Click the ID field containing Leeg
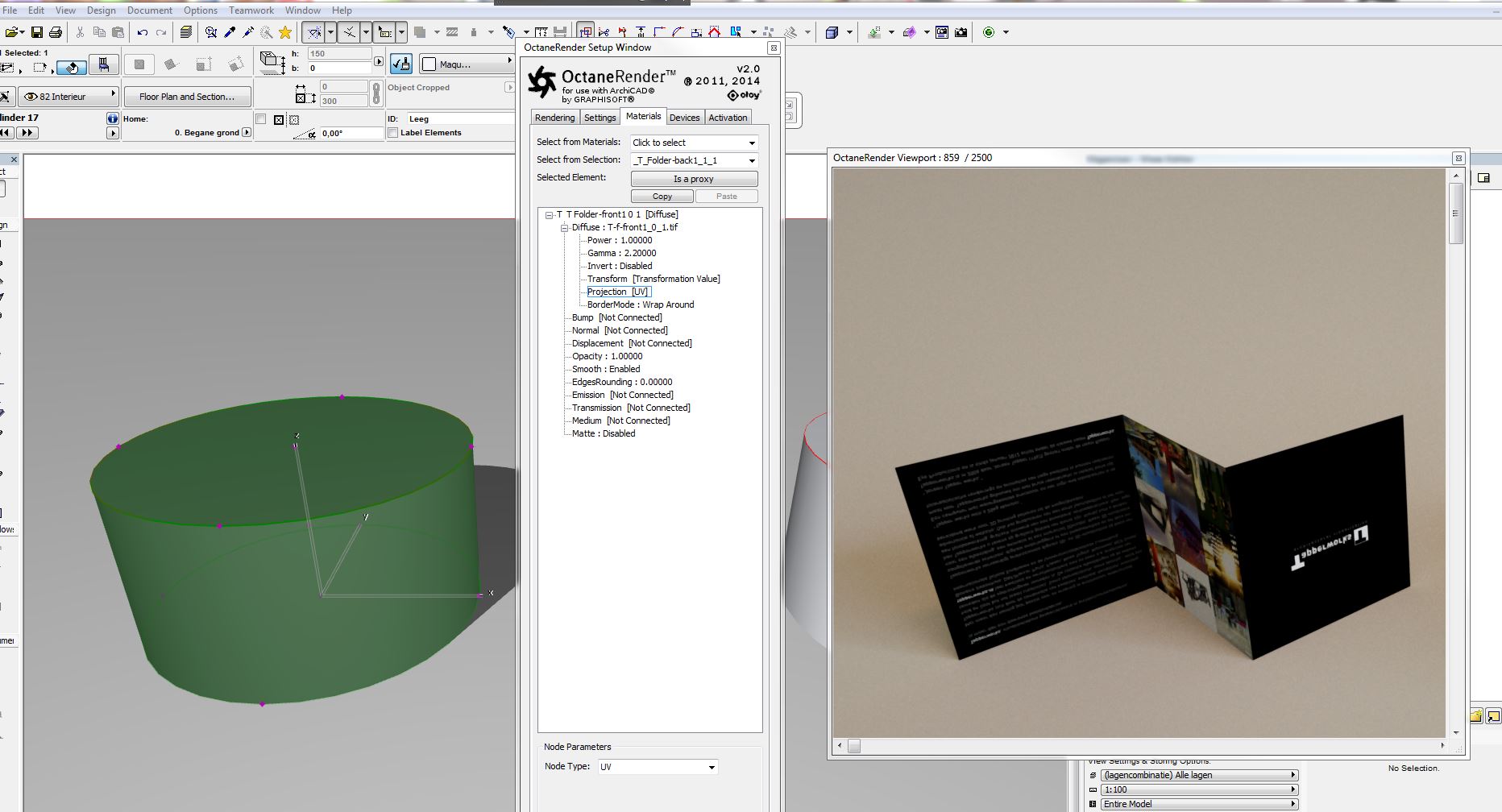 pyautogui.click(x=460, y=118)
